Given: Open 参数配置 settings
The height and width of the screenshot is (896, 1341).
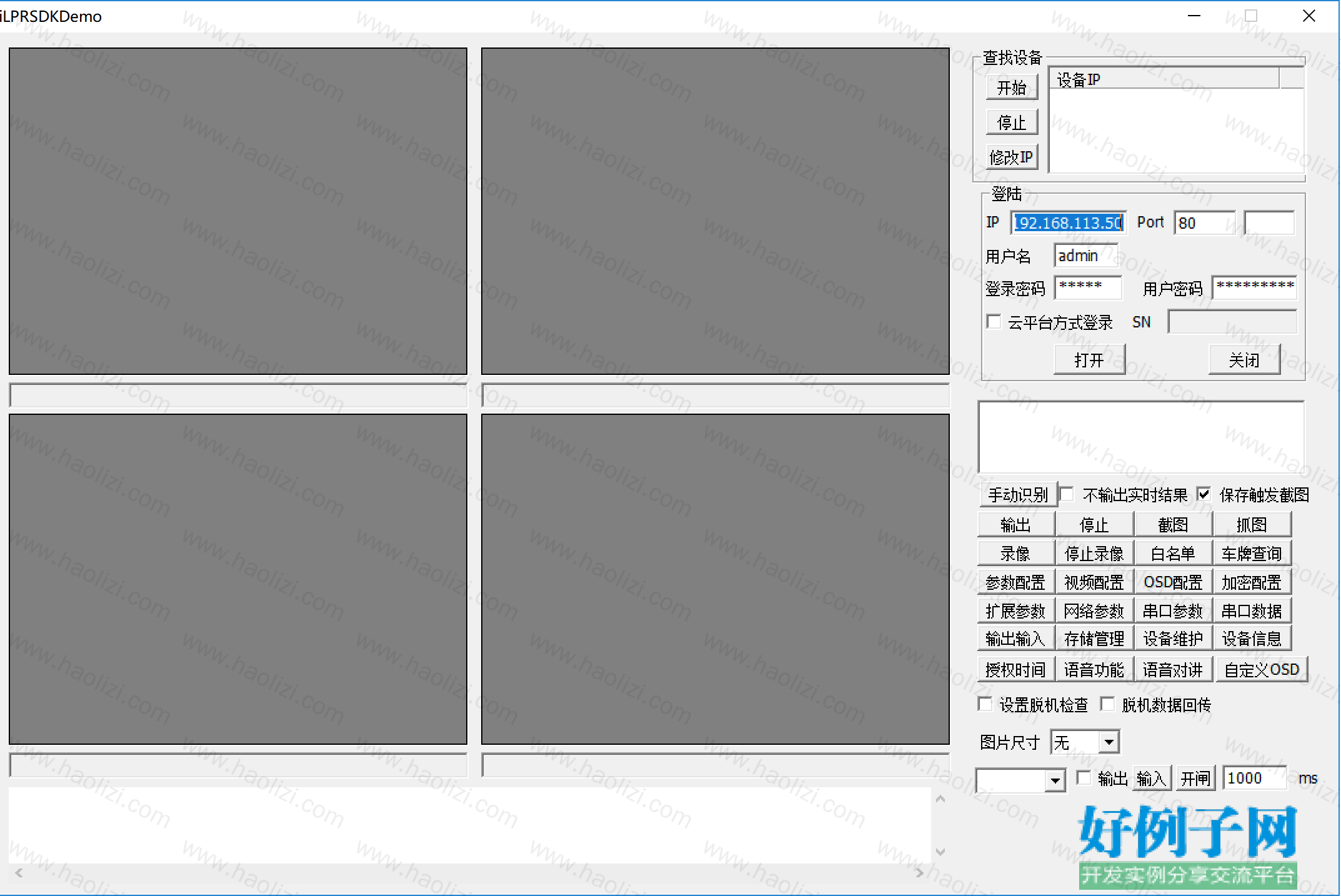Looking at the screenshot, I should pos(1016,582).
